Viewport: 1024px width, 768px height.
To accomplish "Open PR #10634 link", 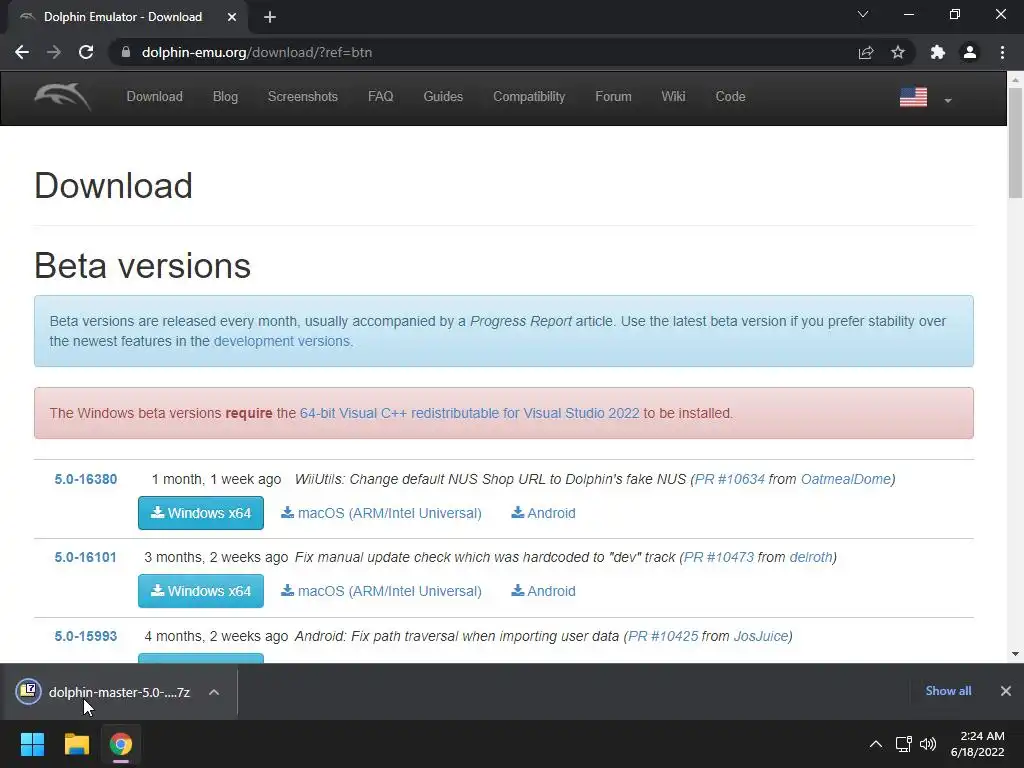I will pos(729,479).
